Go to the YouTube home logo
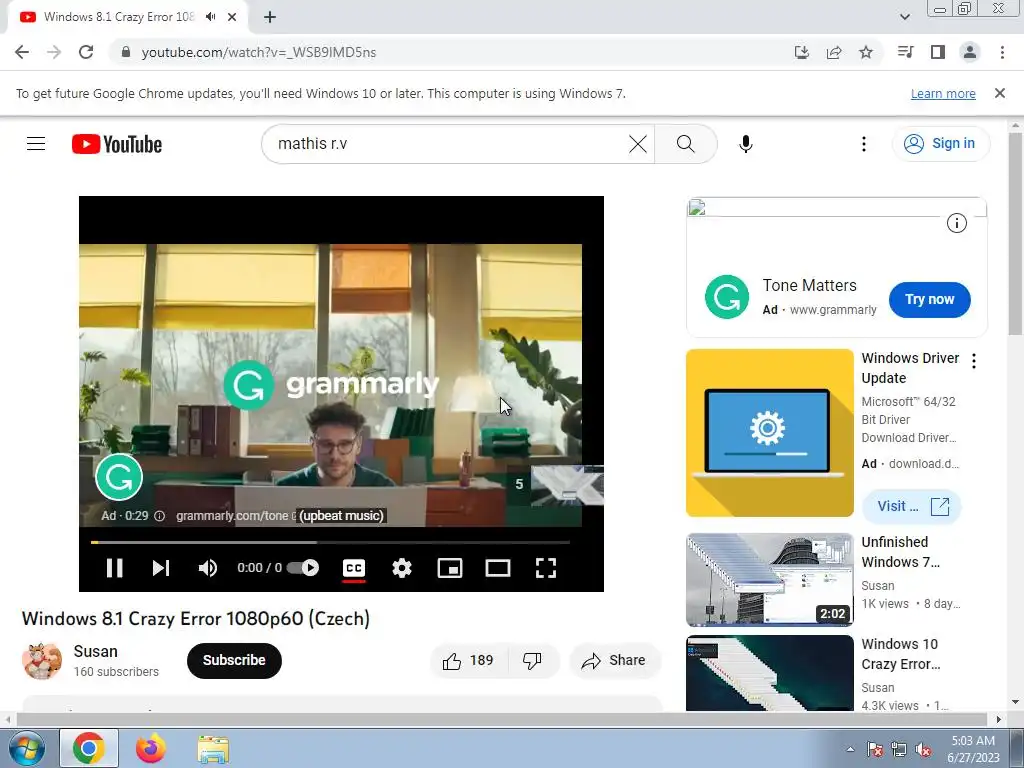 tap(117, 144)
